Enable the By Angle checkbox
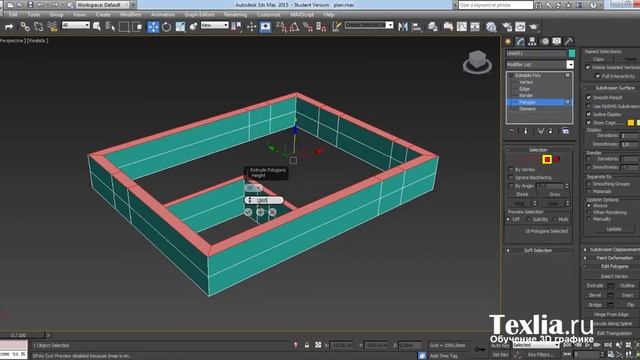The image size is (640, 360). (511, 186)
